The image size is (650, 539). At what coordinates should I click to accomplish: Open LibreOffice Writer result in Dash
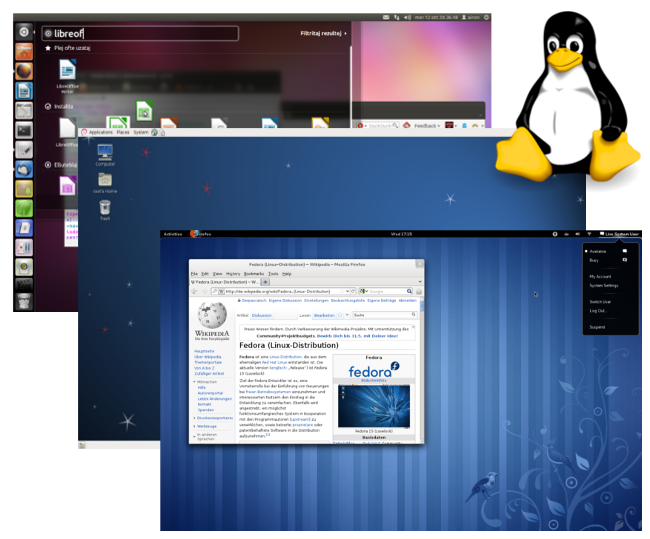[68, 73]
